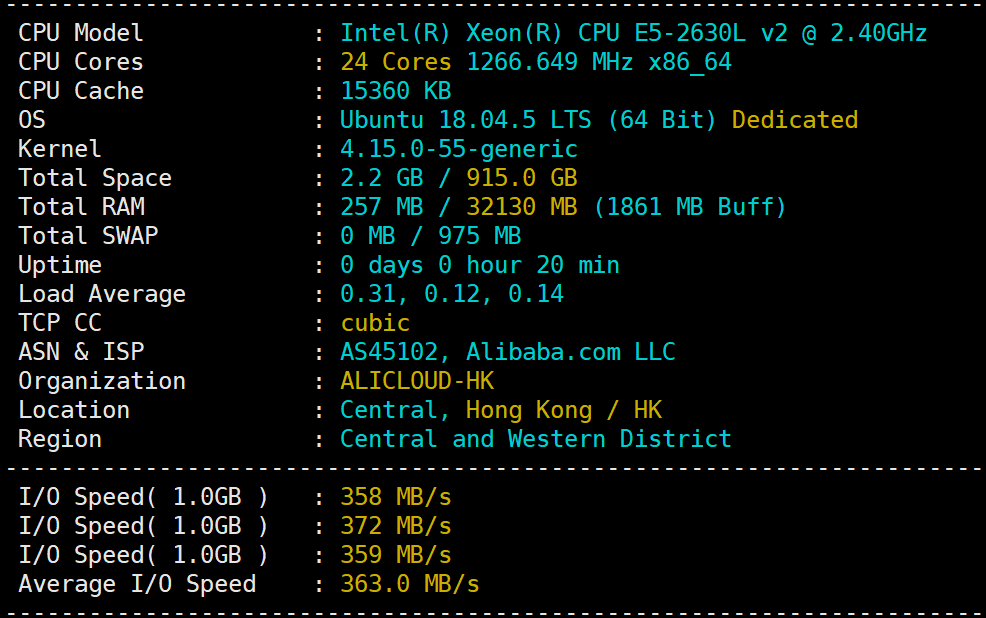This screenshot has width=986, height=618.
Task: Select the 'CPU Cores' label
Action: coord(80,62)
